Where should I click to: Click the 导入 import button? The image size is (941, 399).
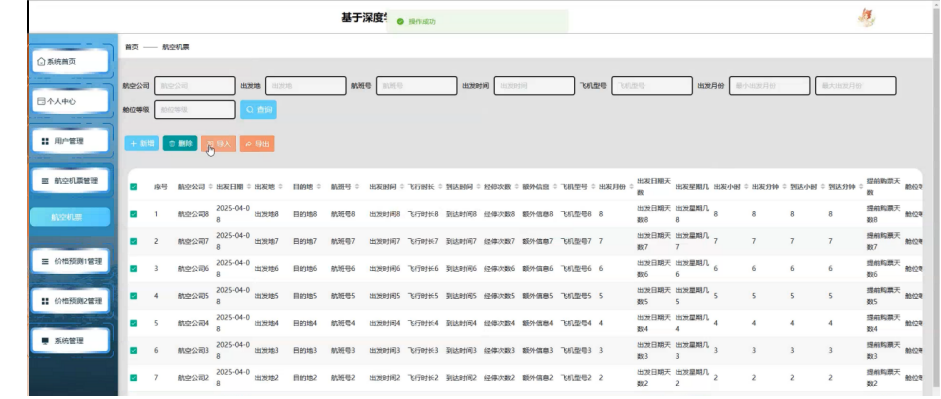click(218, 143)
